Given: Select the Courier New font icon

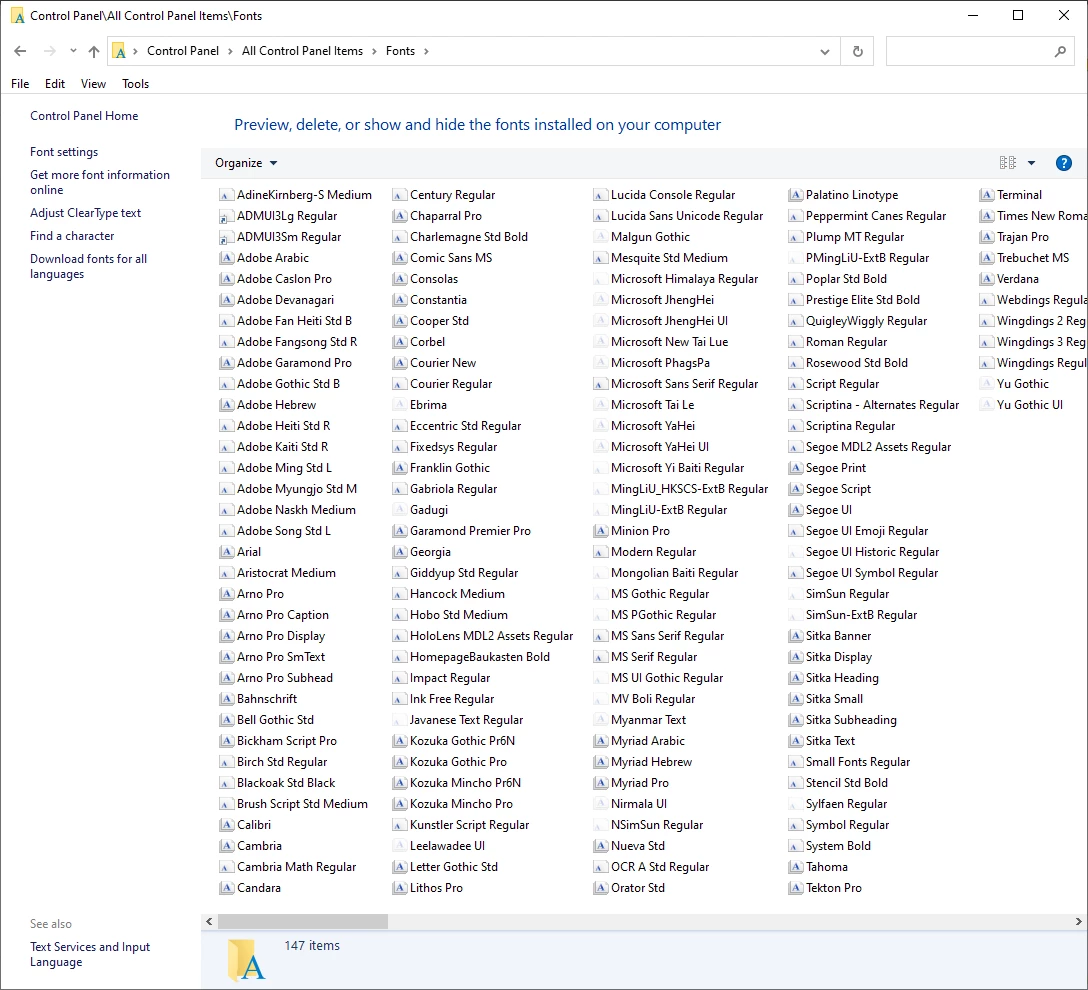Looking at the screenshot, I should 399,363.
